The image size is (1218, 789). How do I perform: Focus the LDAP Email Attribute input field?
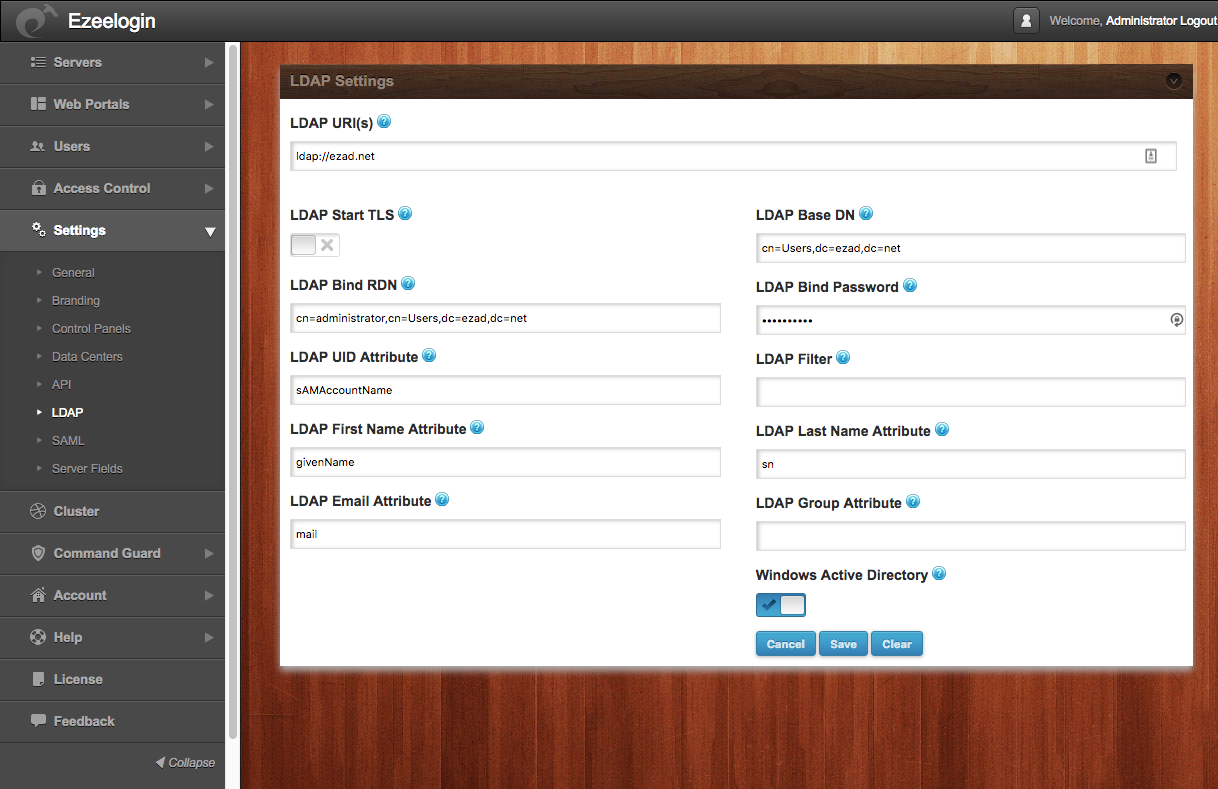click(505, 534)
